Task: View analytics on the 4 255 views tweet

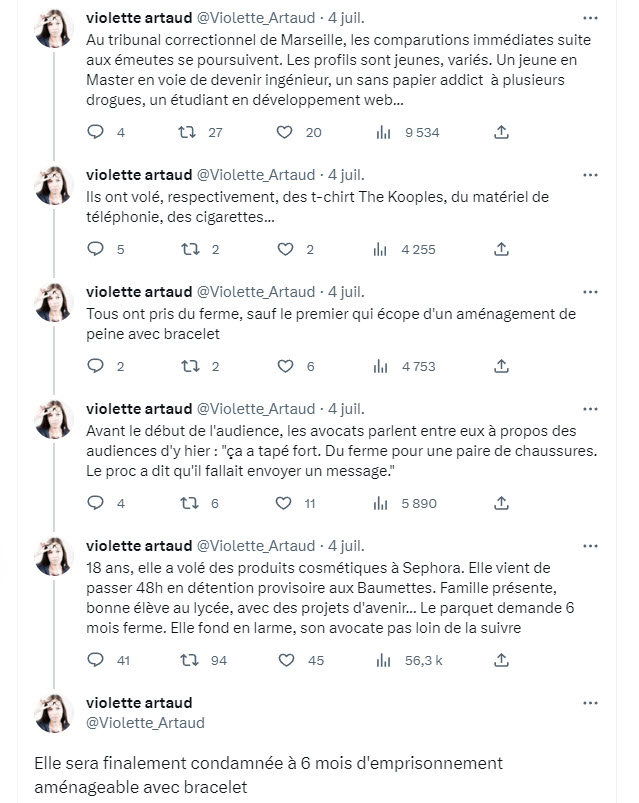Action: click(382, 249)
